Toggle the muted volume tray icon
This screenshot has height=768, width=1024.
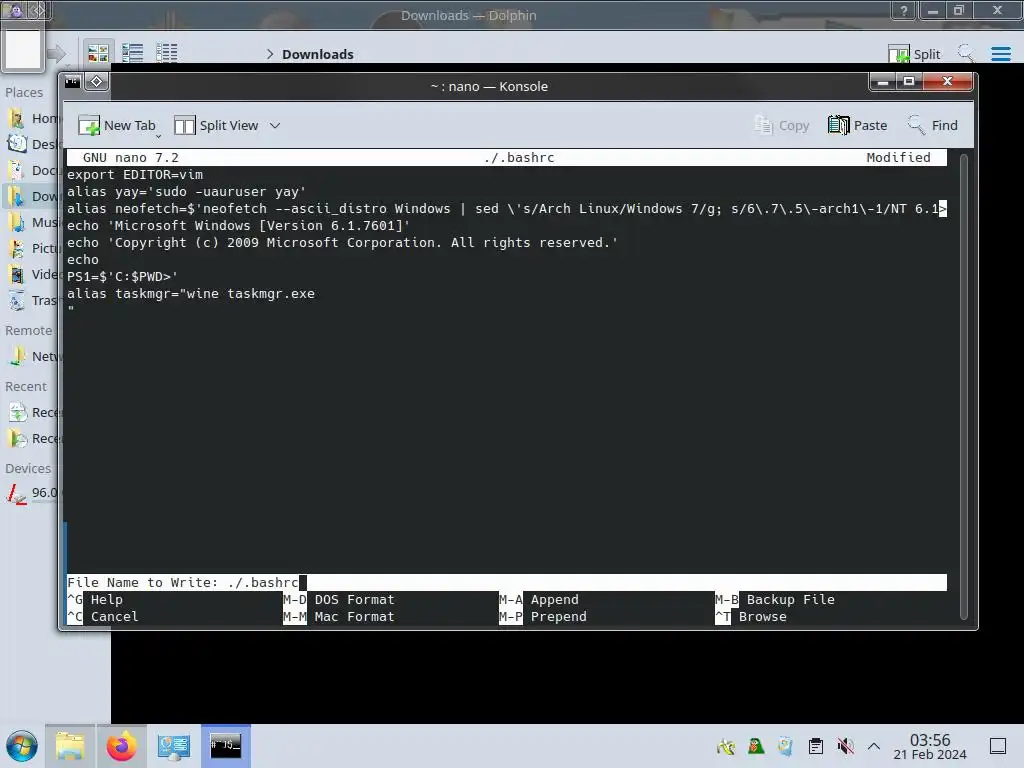pos(845,746)
